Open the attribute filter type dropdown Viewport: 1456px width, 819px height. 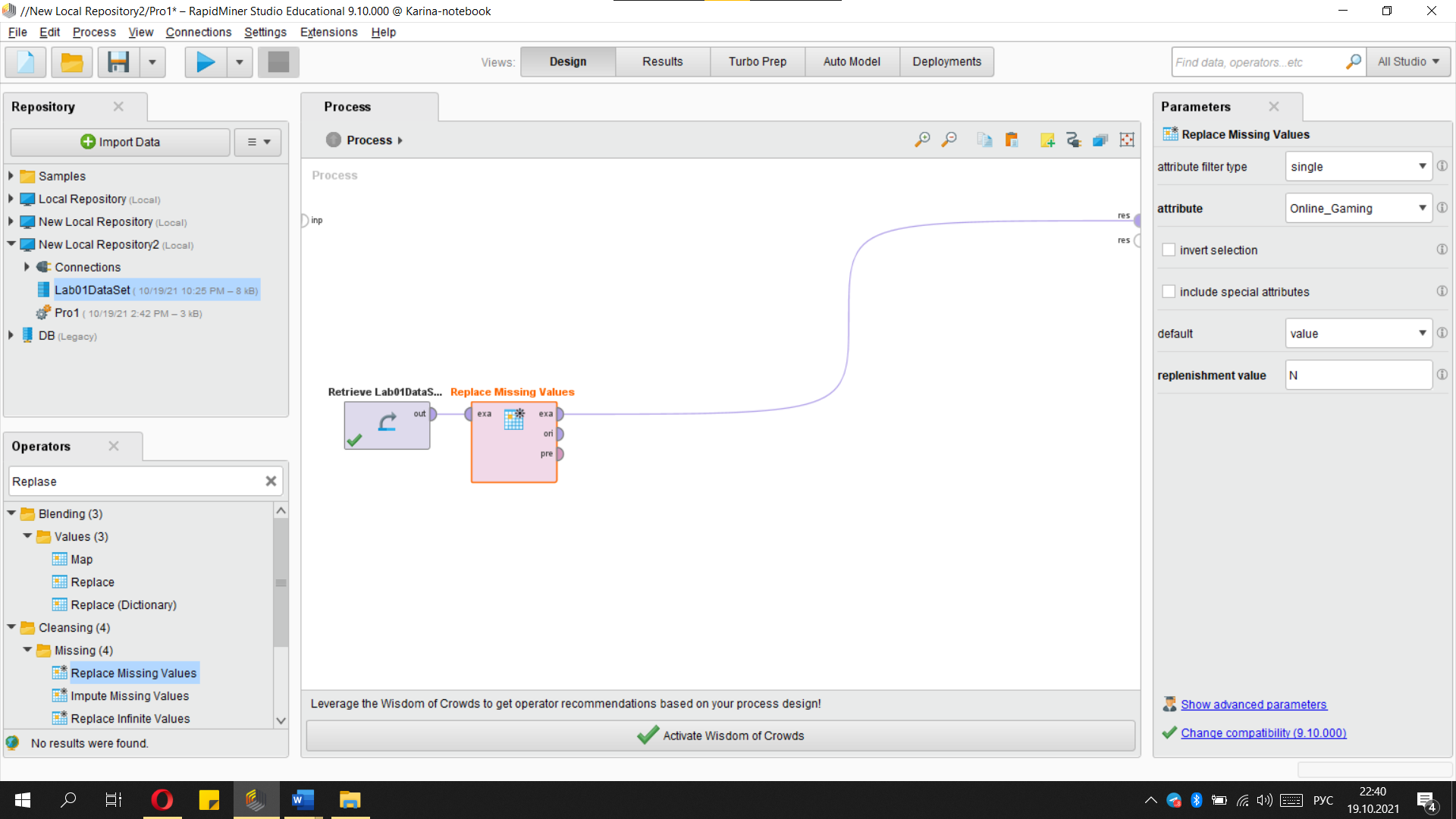(1358, 167)
